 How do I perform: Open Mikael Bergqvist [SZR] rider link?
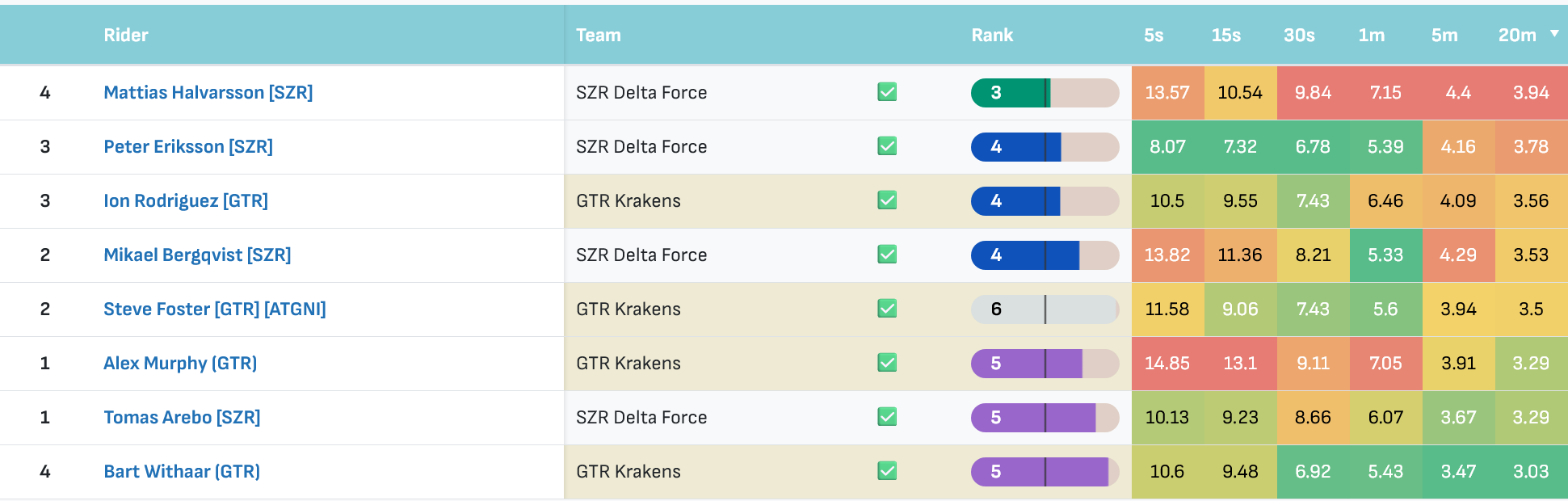point(197,255)
